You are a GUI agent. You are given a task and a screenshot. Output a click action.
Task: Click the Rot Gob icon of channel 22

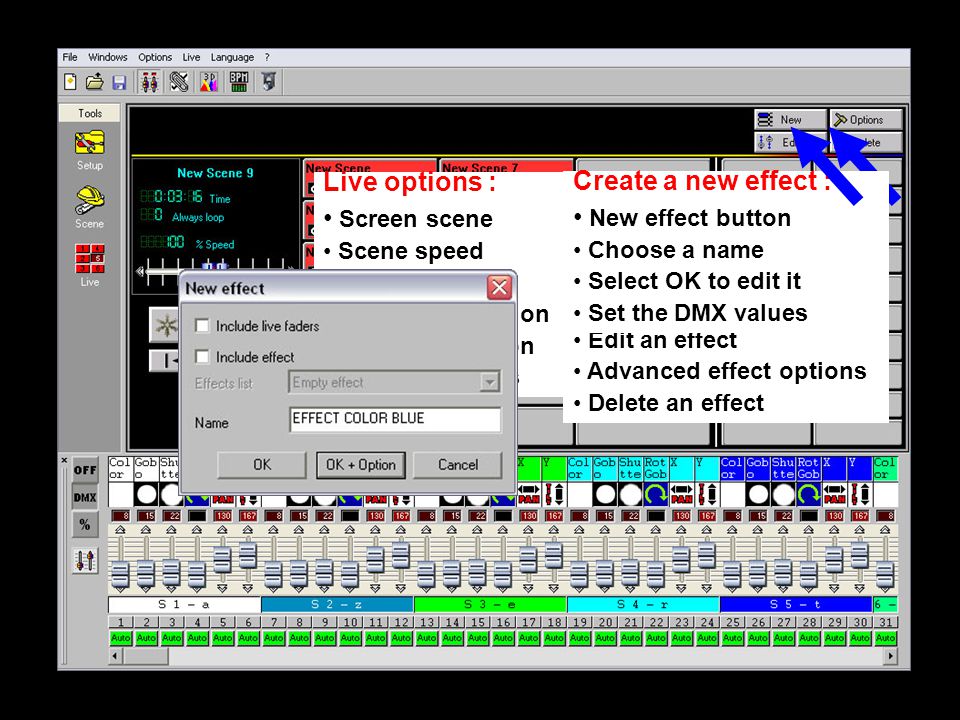(x=656, y=494)
